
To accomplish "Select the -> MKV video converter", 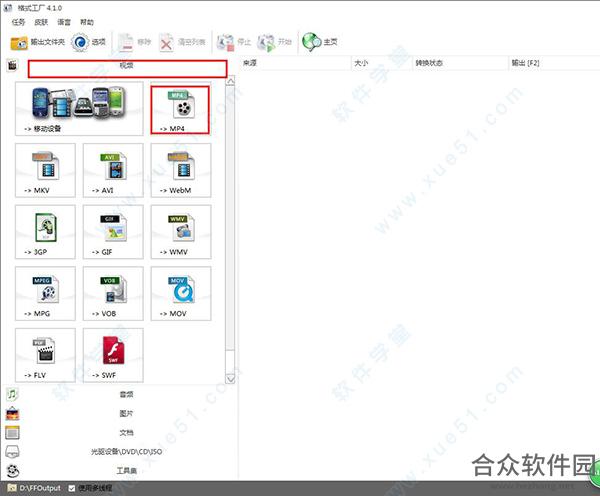I will pyautogui.click(x=46, y=170).
